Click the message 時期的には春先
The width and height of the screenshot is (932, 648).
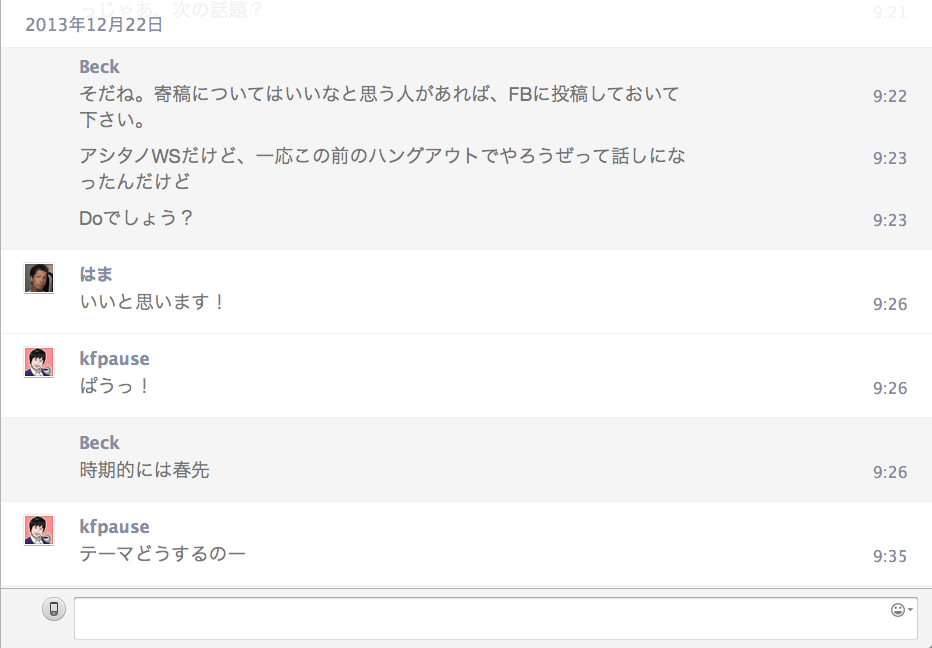(144, 470)
